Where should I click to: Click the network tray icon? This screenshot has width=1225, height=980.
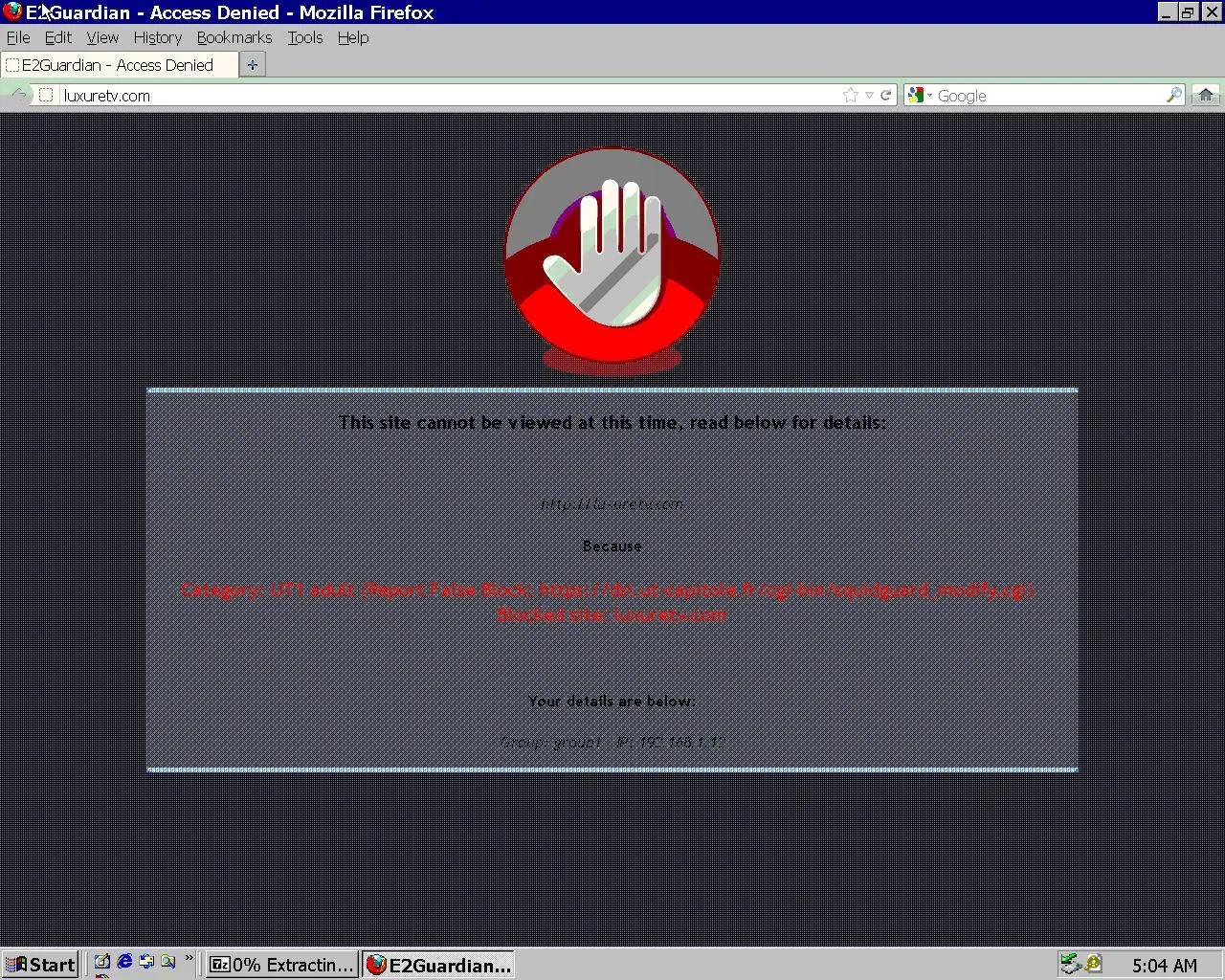coord(1071,964)
